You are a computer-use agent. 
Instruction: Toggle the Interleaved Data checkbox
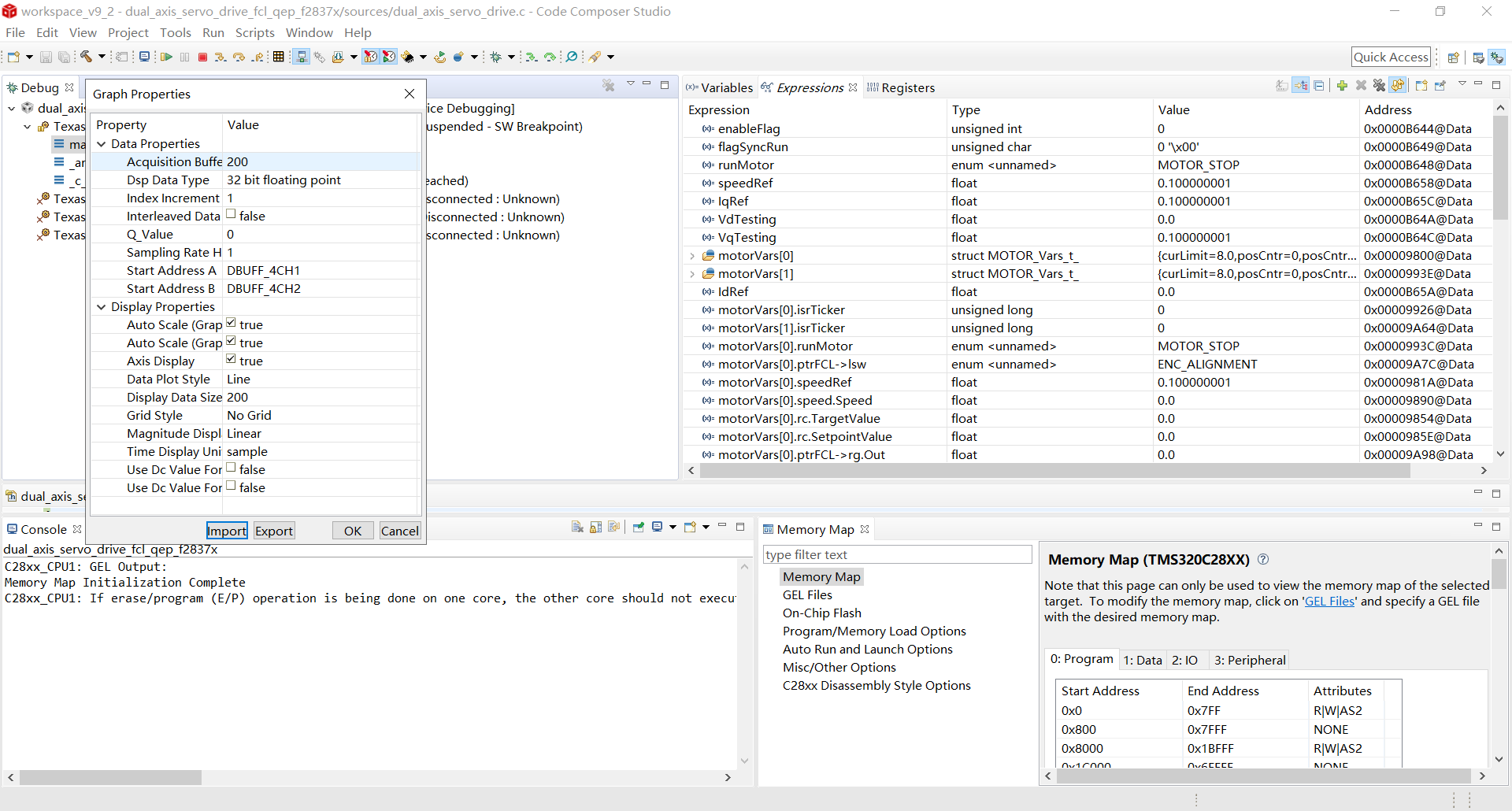[231, 214]
